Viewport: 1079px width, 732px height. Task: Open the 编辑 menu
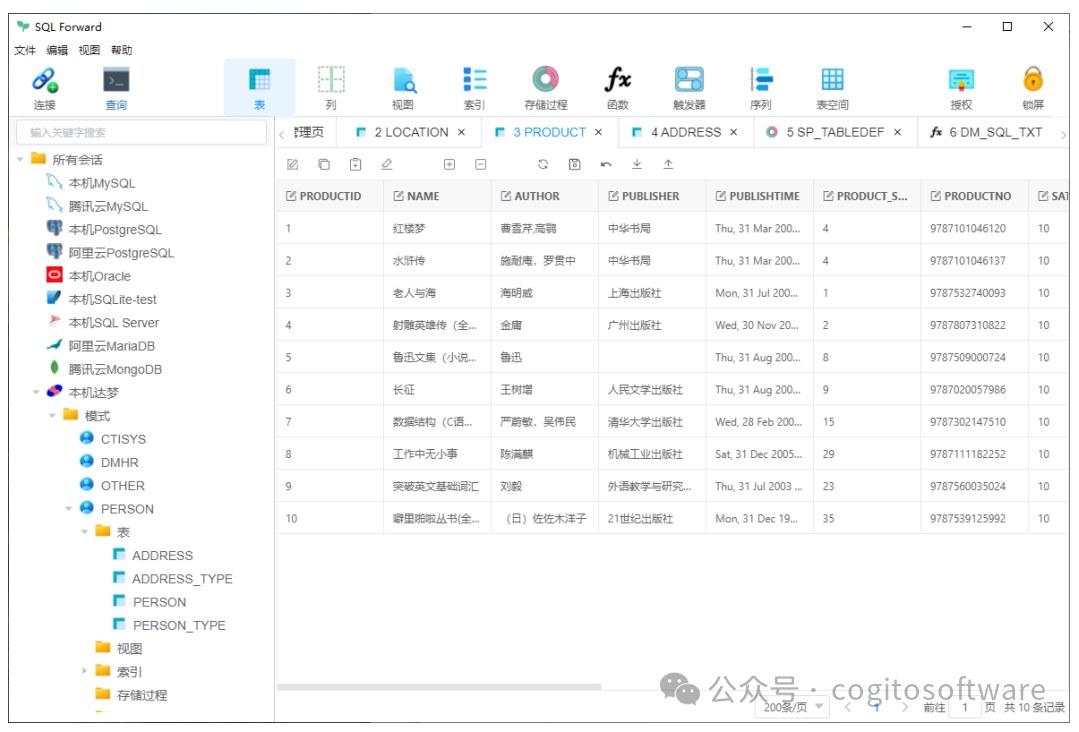[57, 50]
